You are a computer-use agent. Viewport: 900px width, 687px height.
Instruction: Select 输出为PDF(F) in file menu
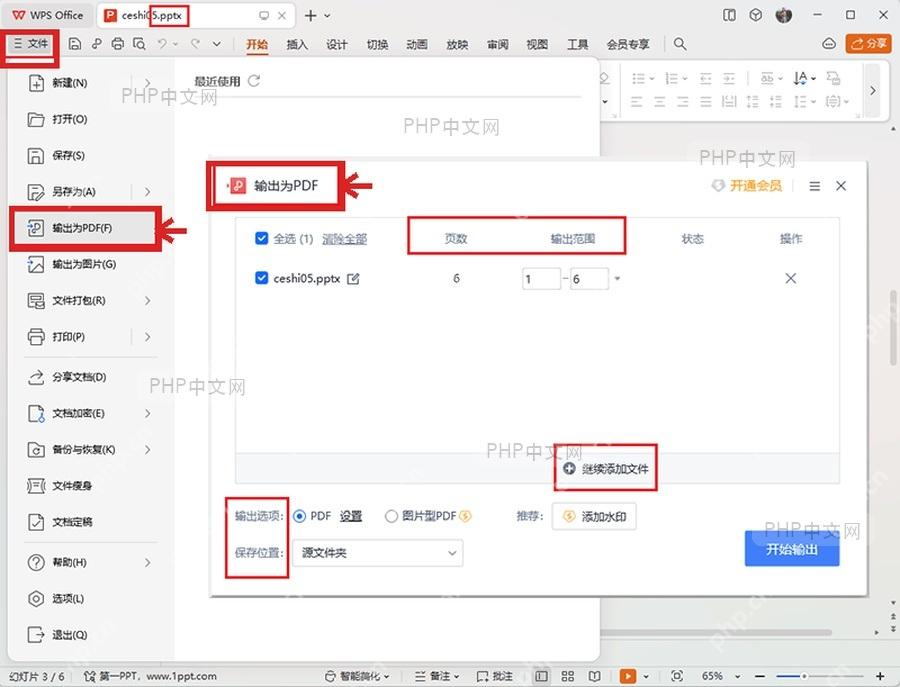(84, 228)
